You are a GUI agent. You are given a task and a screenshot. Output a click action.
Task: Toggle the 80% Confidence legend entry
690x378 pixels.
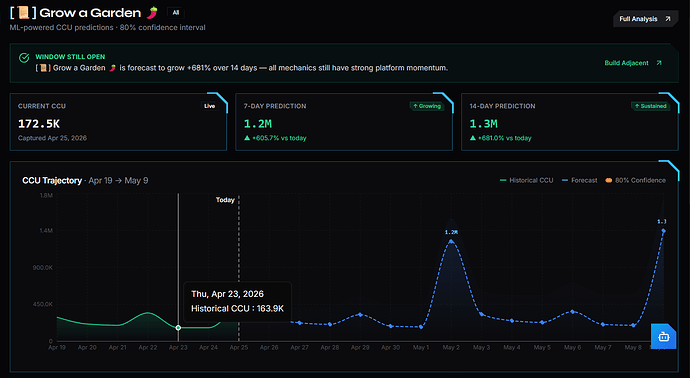[x=635, y=180]
